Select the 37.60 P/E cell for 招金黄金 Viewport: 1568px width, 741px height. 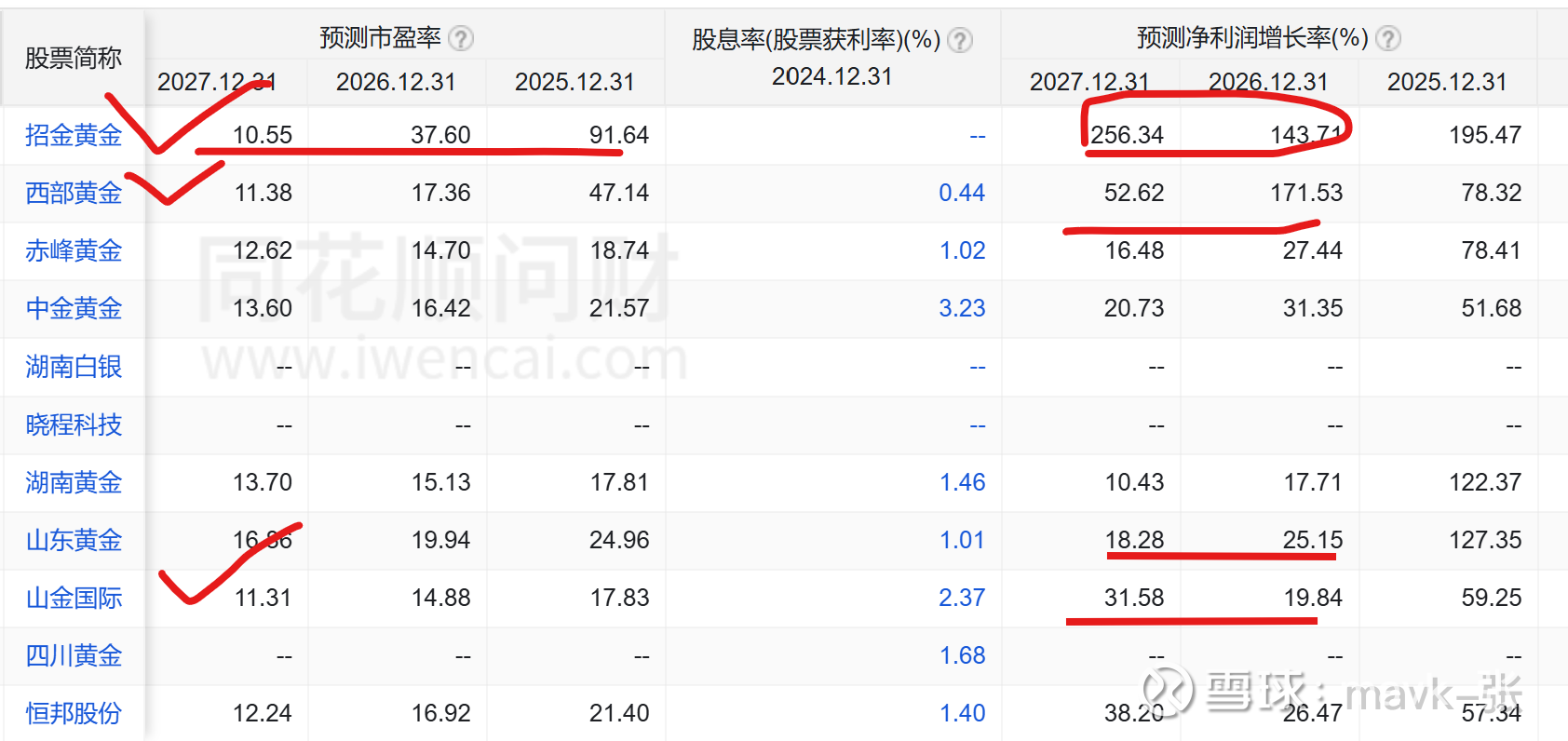pyautogui.click(x=440, y=135)
